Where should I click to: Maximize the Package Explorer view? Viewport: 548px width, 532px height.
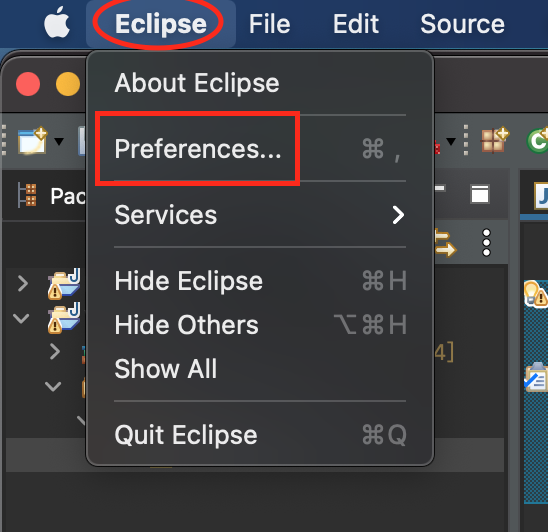point(480,194)
